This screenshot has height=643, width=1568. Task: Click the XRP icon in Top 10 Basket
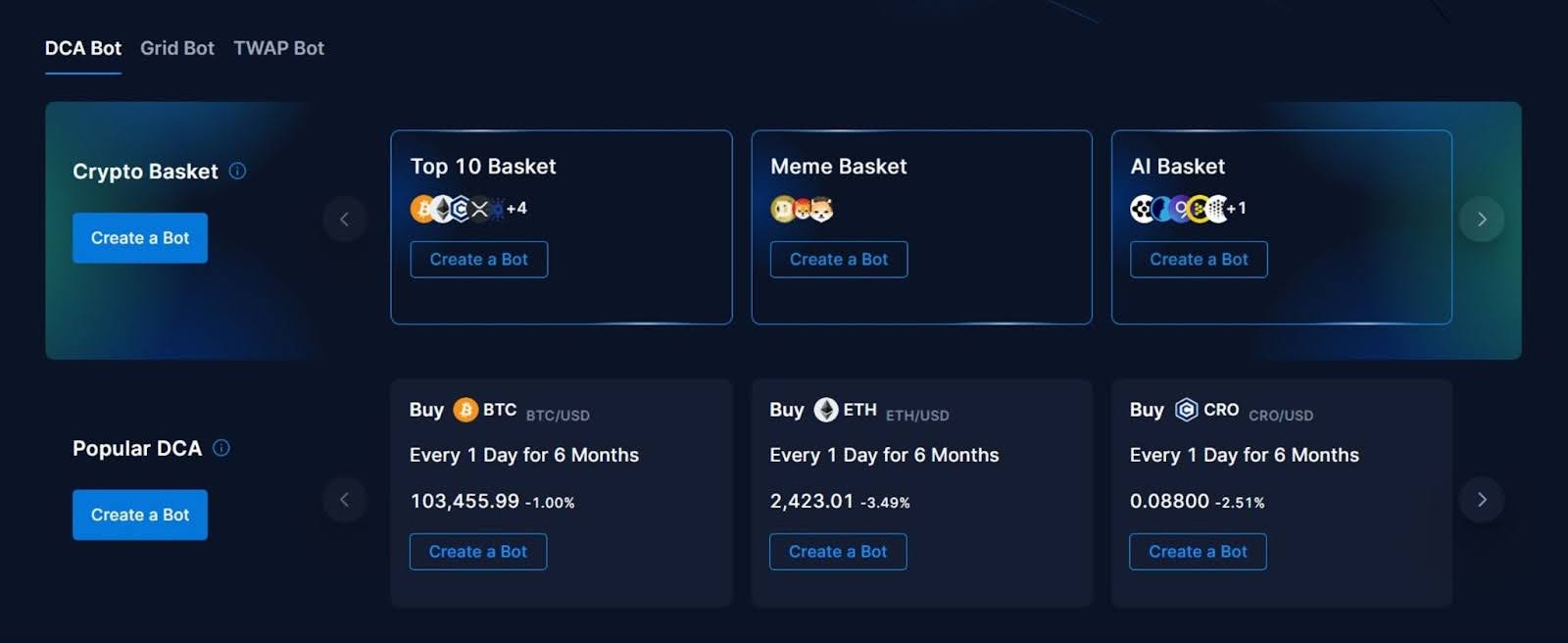click(x=479, y=208)
